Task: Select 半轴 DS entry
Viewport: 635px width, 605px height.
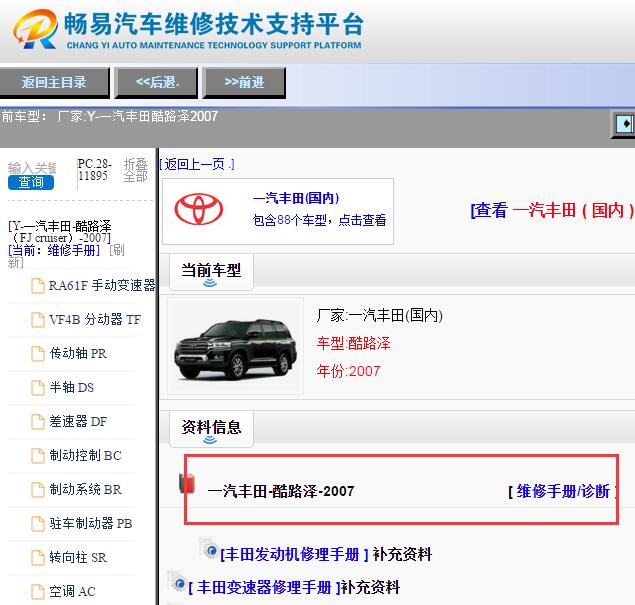Action: tap(72, 388)
